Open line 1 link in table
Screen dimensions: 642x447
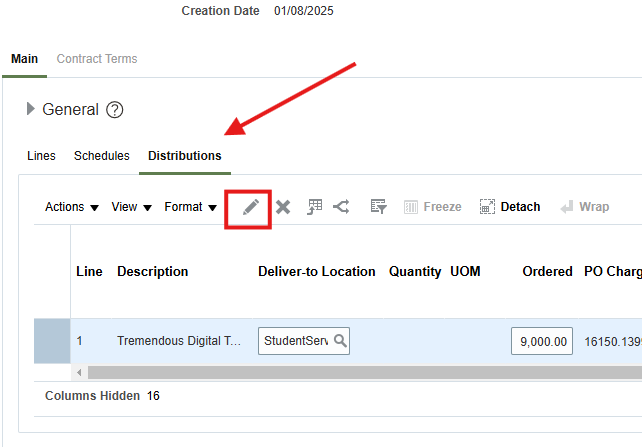(80, 341)
